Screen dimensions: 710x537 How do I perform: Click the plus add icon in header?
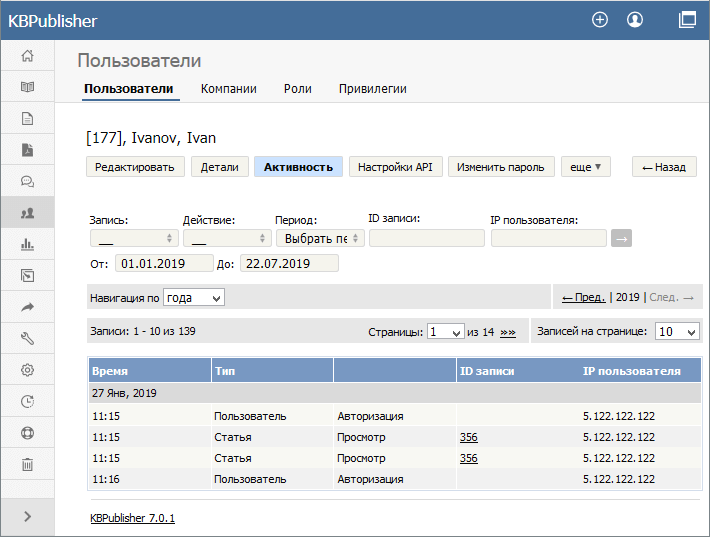pos(600,19)
